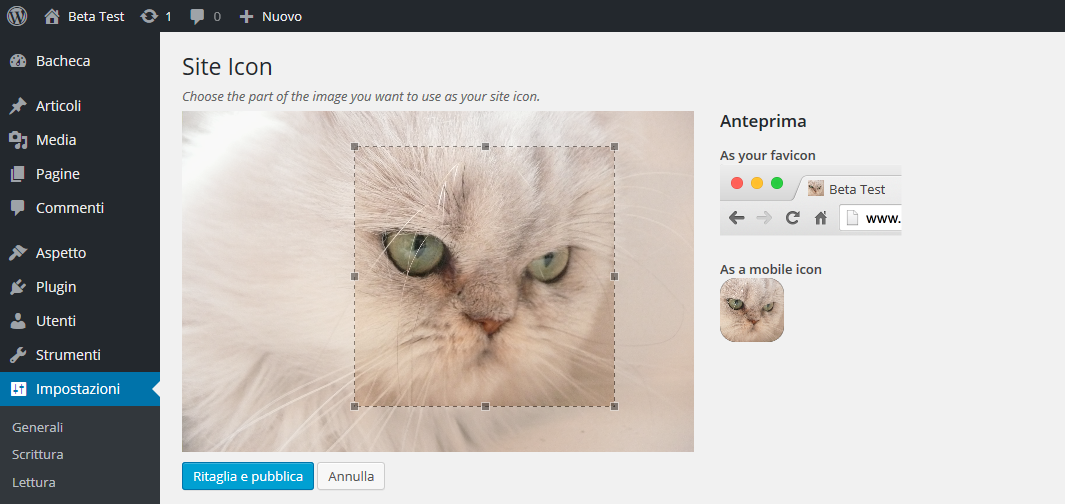
Task: Open the Generali settings submenu
Action: pyautogui.click(x=38, y=427)
